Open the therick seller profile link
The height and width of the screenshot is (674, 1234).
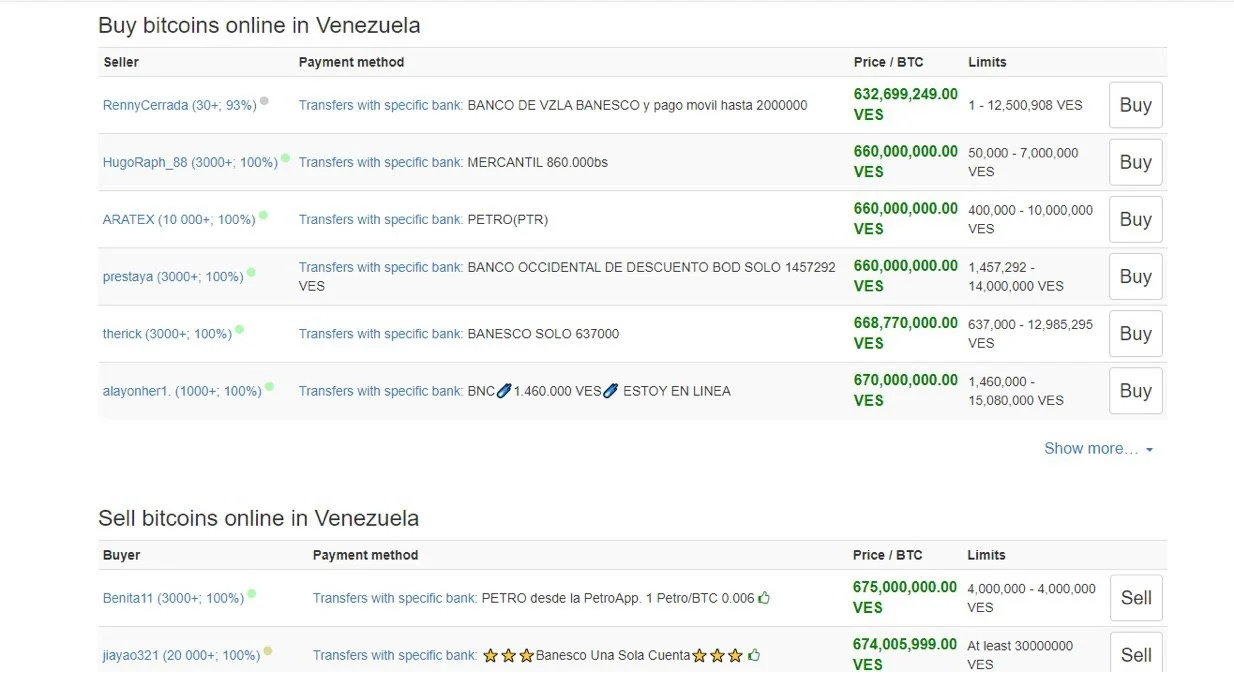click(x=167, y=334)
